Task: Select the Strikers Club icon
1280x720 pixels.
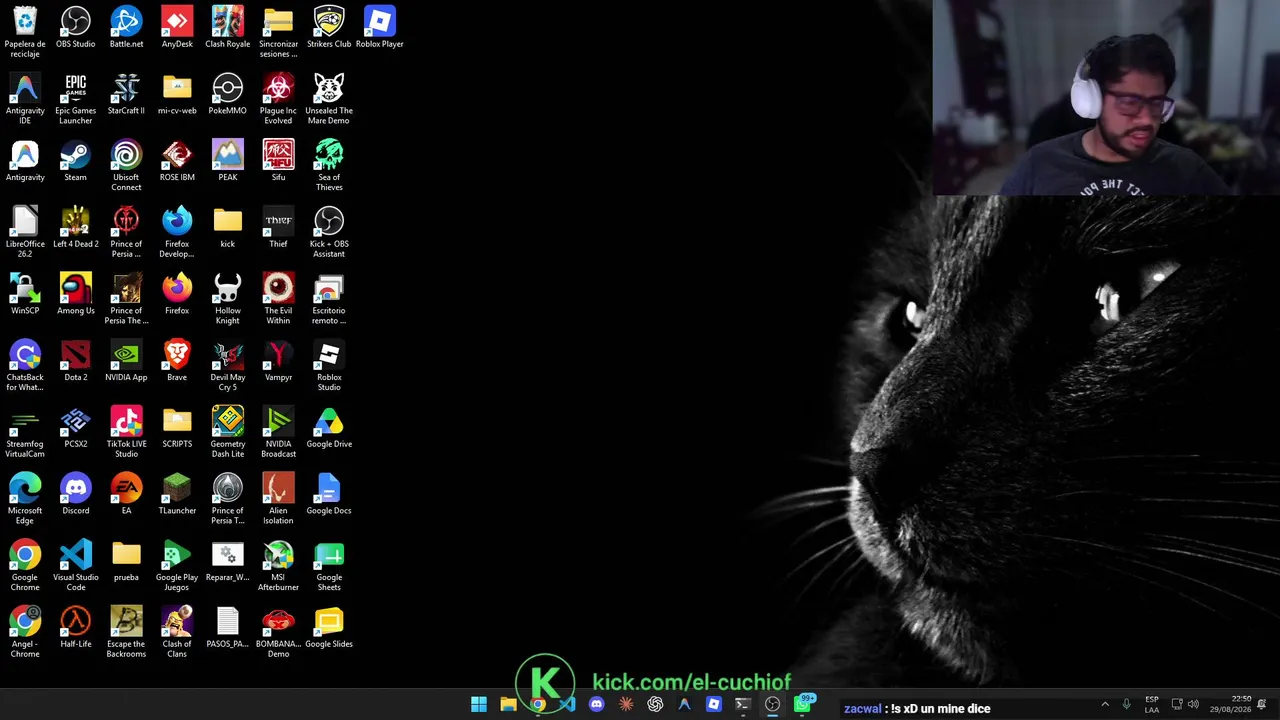Action: [329, 28]
